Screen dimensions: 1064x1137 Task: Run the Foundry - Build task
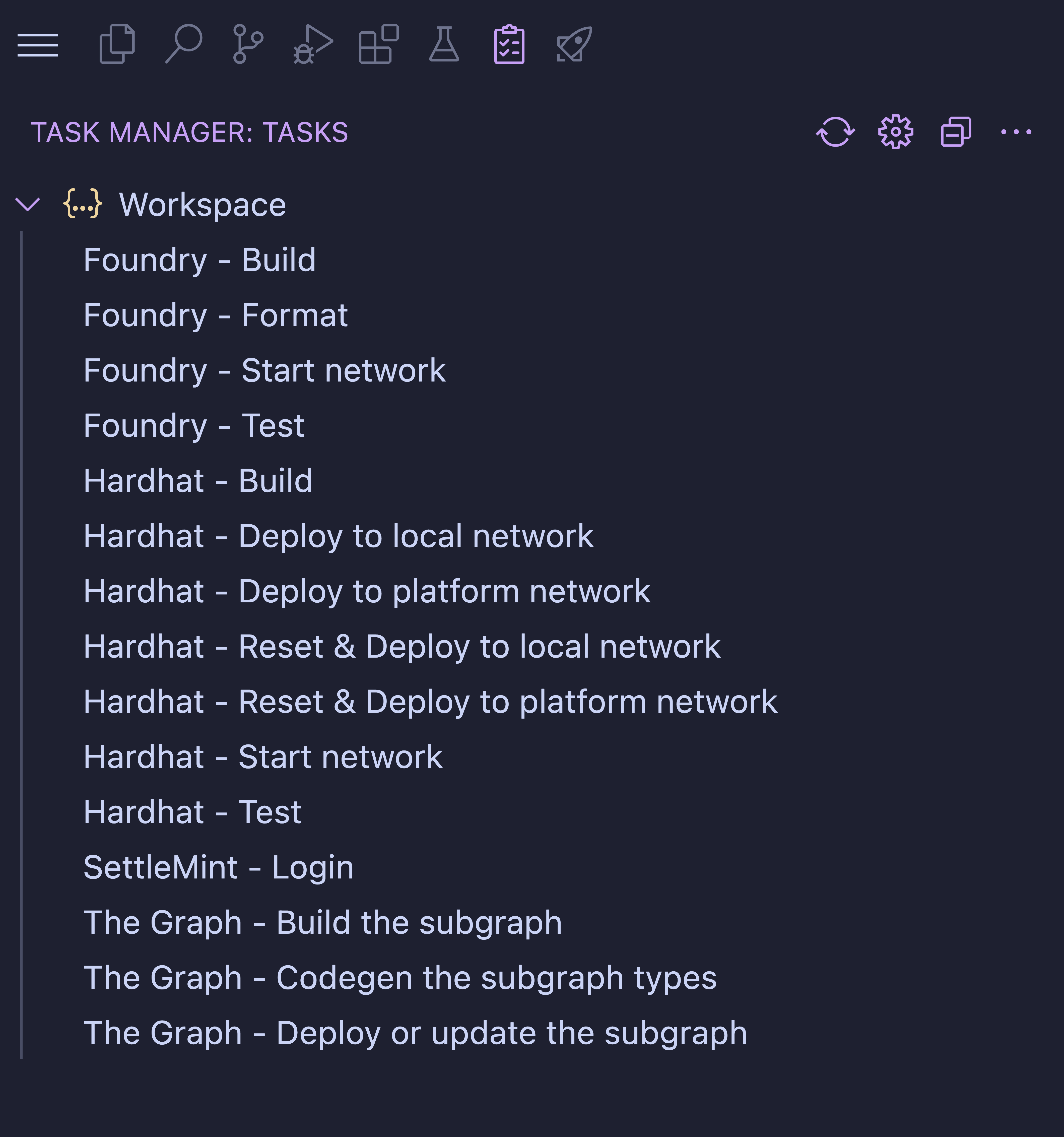pyautogui.click(x=199, y=260)
